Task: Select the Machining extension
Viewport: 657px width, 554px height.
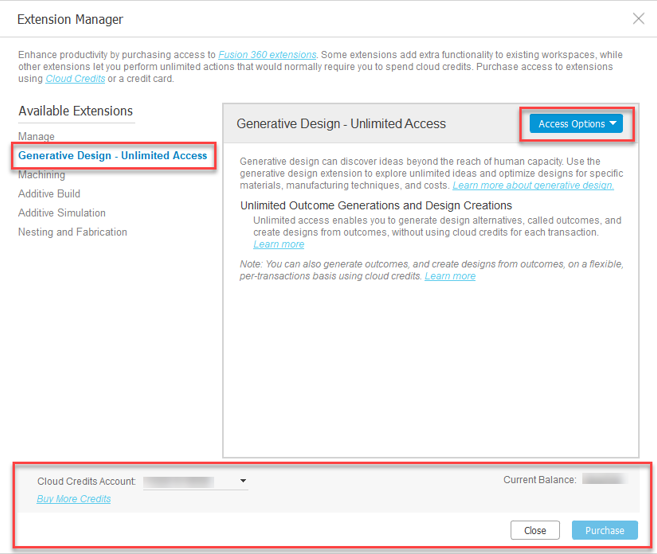Action: tap(41, 175)
